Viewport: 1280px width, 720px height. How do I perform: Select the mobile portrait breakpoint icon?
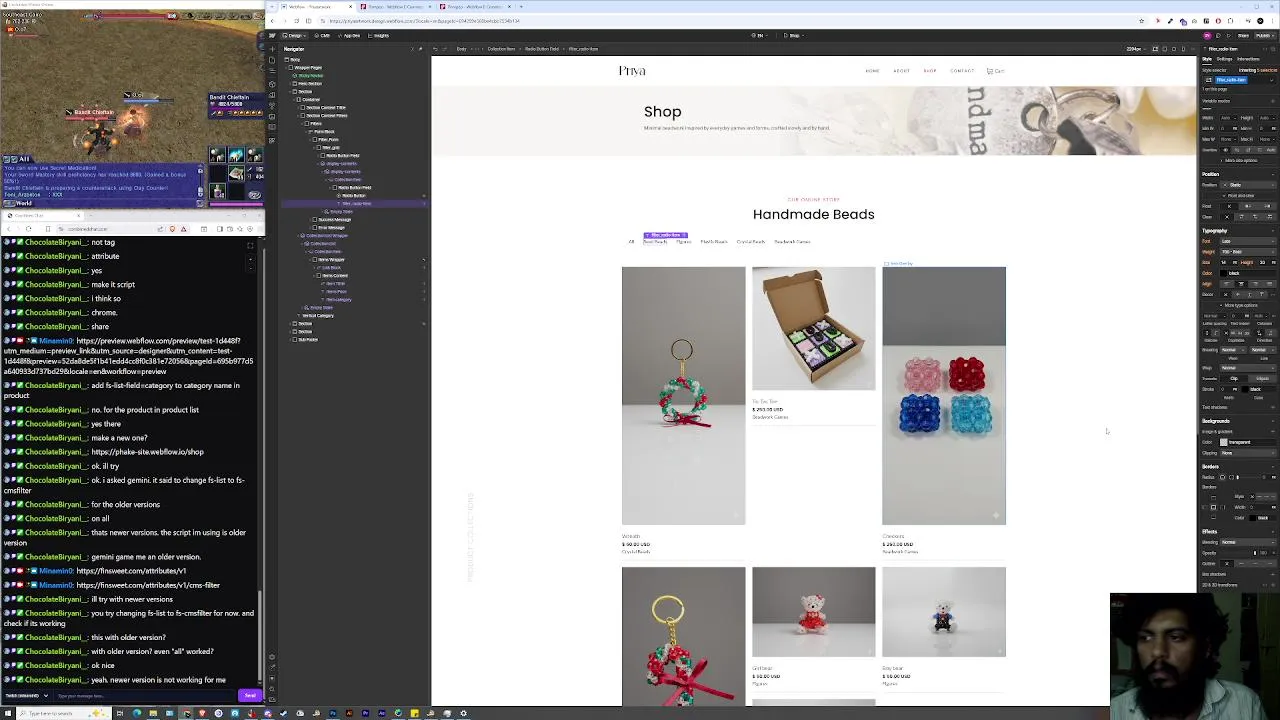tap(1183, 49)
